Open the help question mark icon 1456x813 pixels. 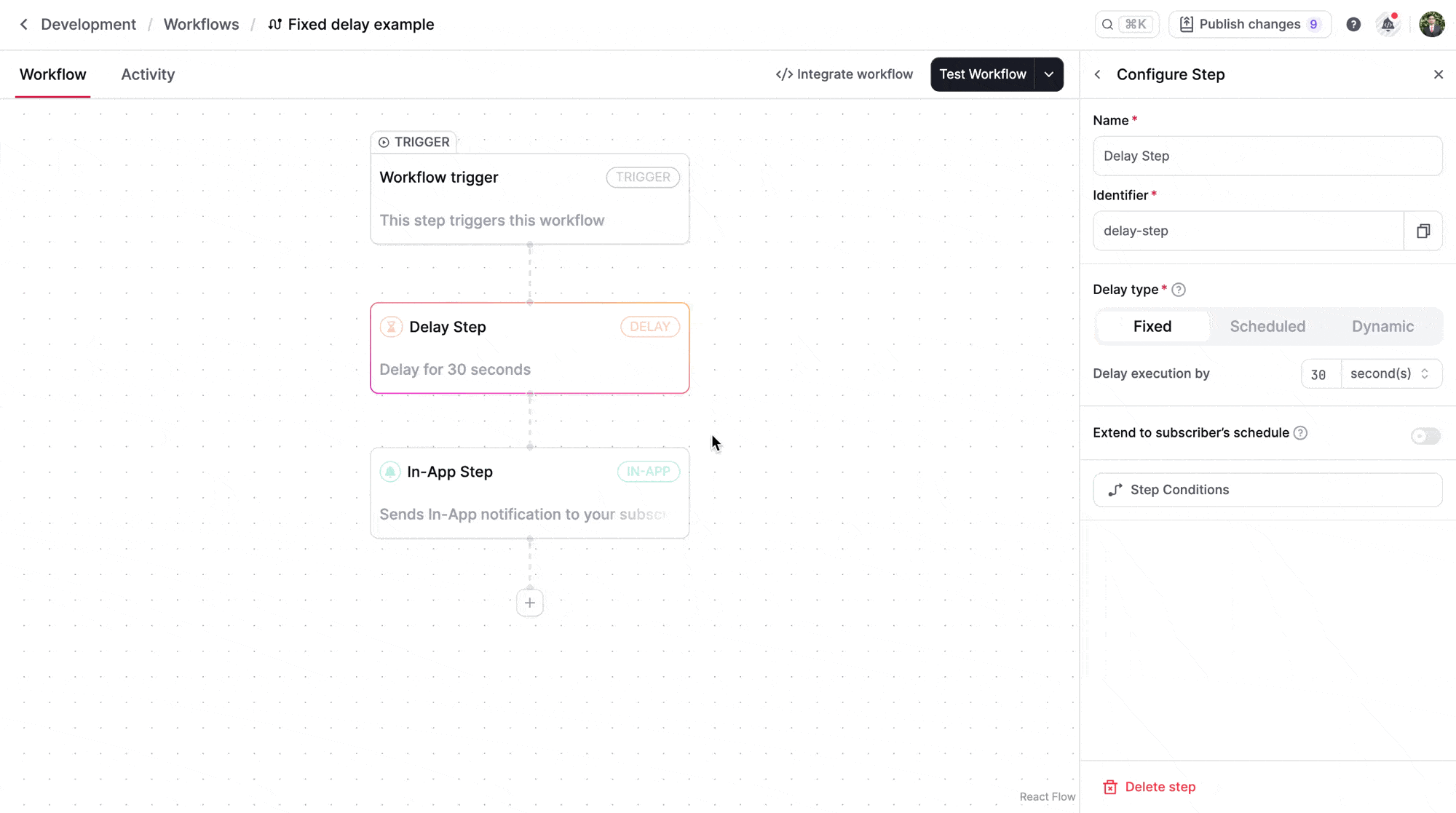[x=1353, y=24]
